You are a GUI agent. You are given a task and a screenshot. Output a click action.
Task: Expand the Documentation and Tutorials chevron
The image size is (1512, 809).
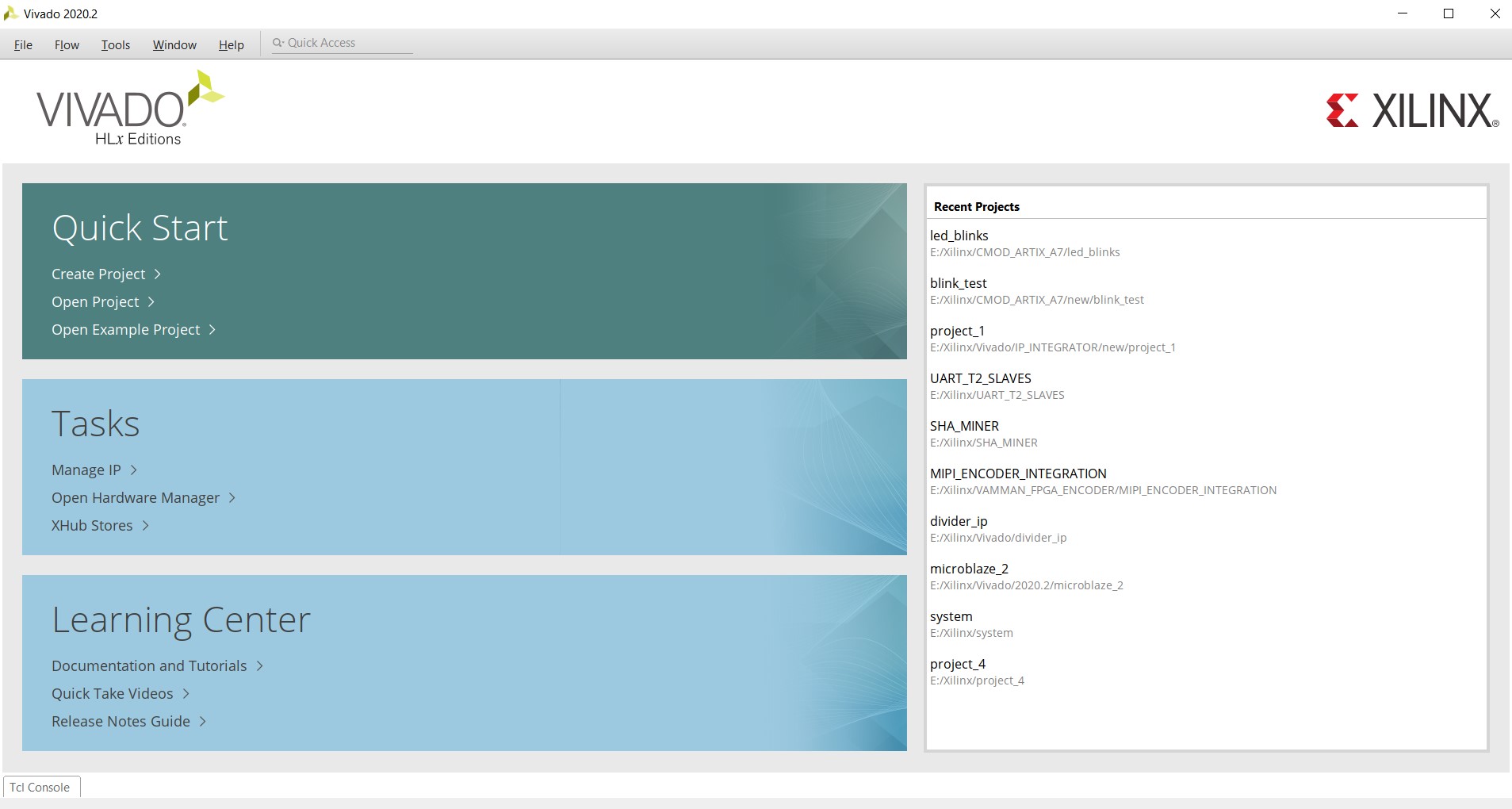pyautogui.click(x=260, y=666)
